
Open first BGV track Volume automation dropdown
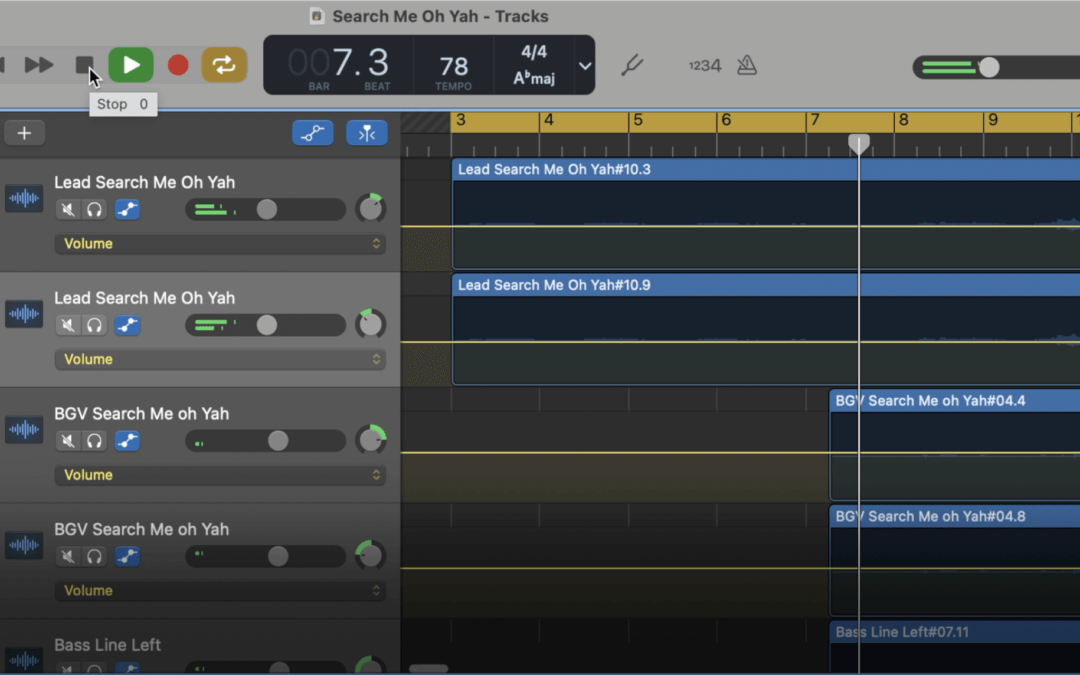[220, 475]
